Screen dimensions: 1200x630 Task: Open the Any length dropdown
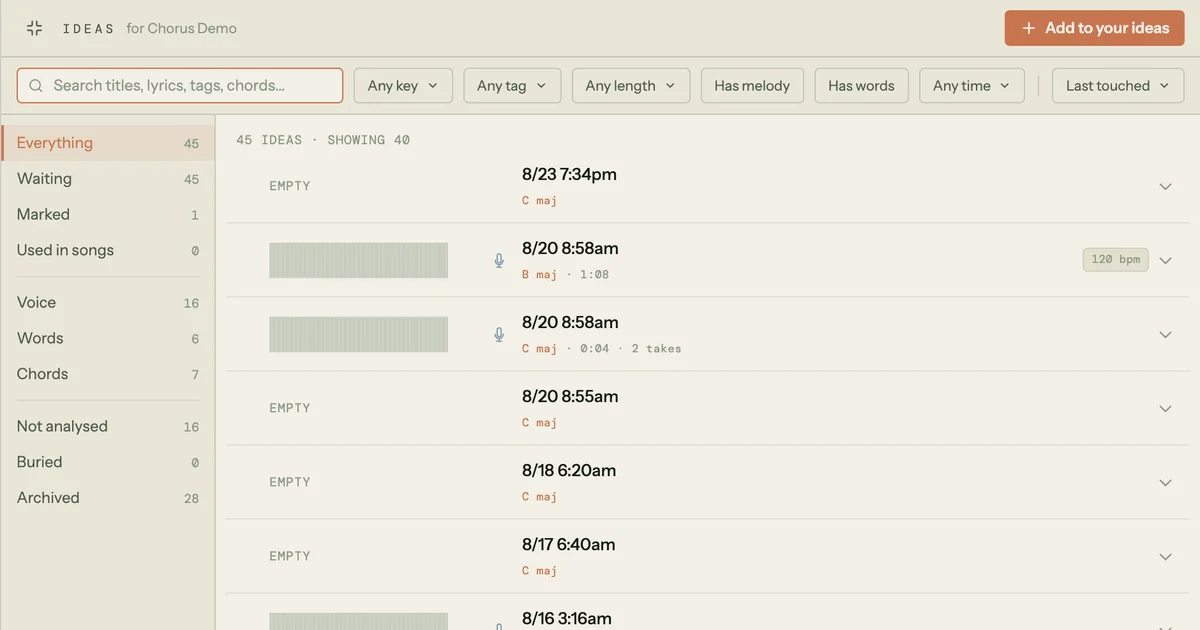click(630, 86)
